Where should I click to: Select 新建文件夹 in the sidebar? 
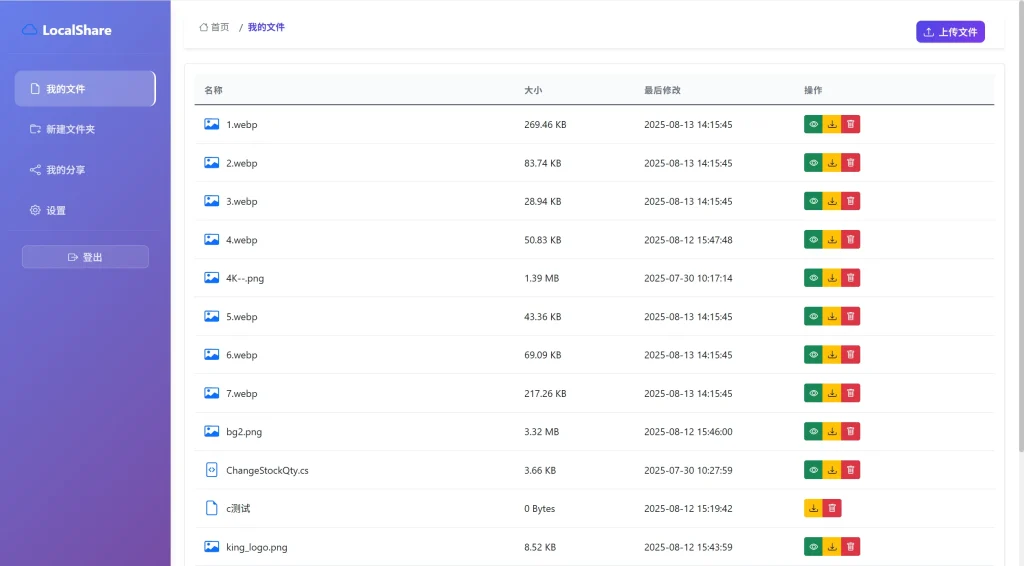[85, 129]
